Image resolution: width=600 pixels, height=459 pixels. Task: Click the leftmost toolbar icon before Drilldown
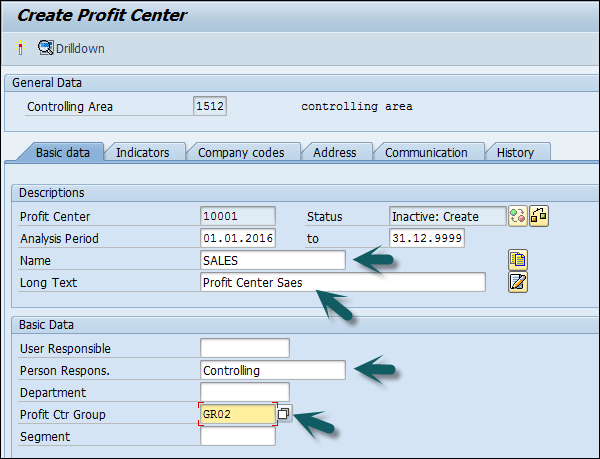point(20,48)
